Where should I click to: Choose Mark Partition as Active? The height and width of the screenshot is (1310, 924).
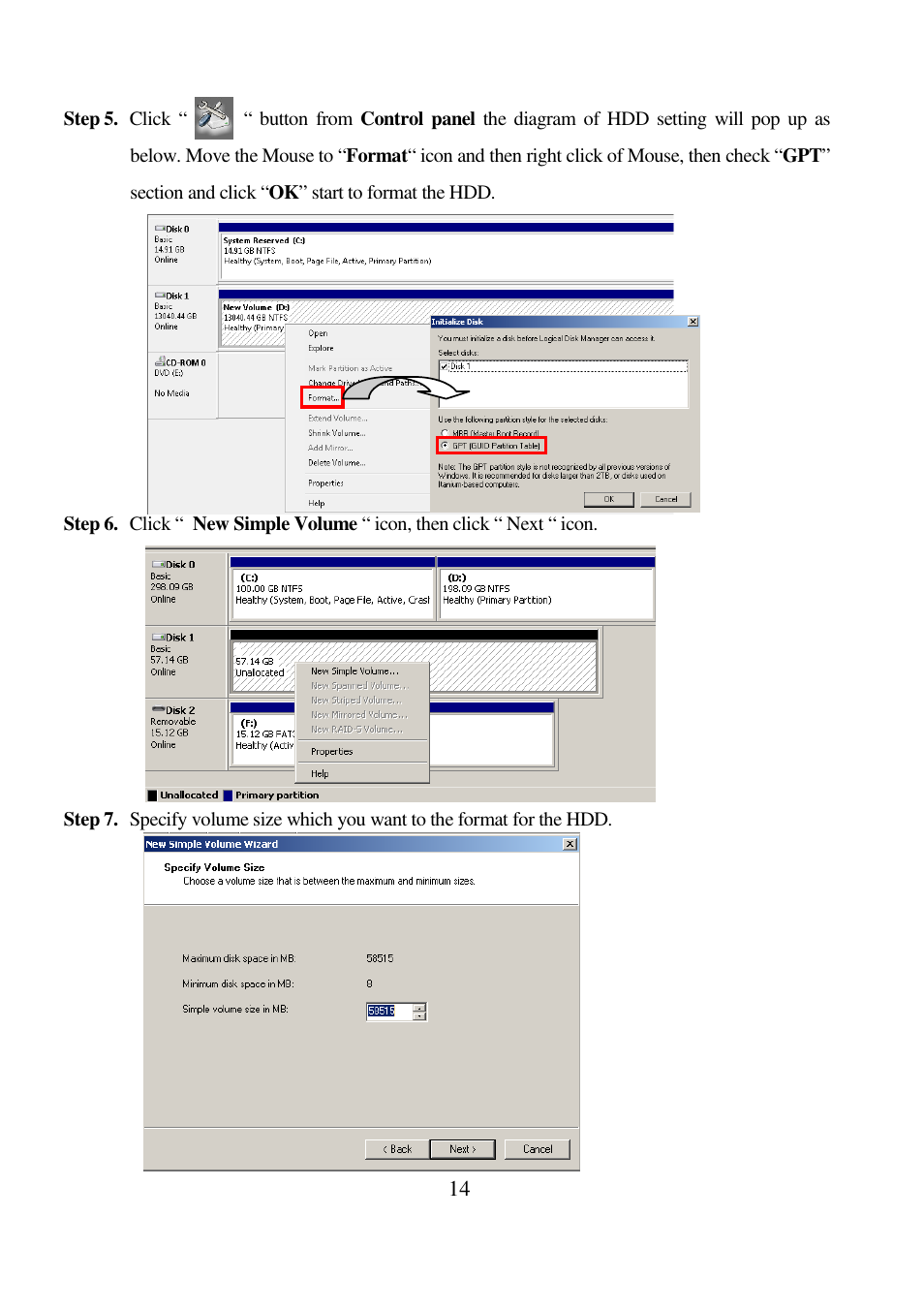pyautogui.click(x=350, y=368)
